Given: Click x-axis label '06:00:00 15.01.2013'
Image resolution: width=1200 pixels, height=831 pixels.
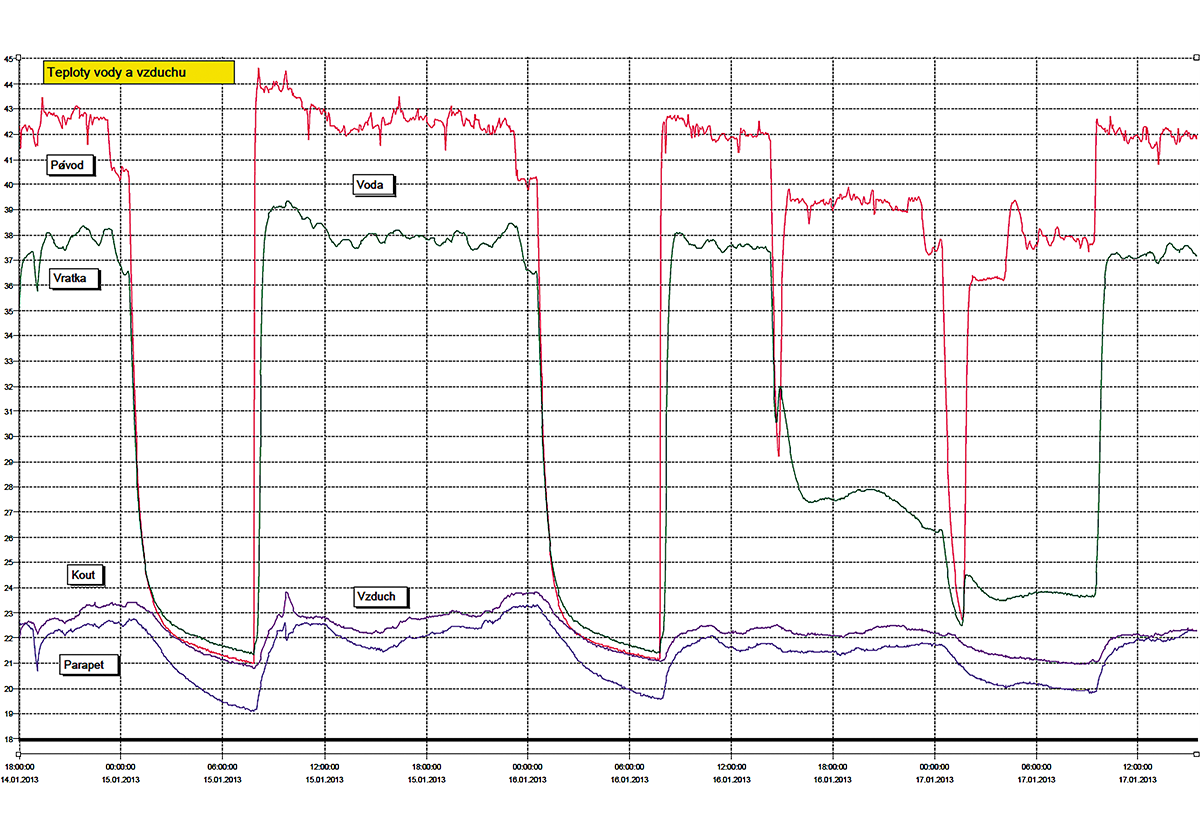Looking at the screenshot, I should click(x=222, y=771).
